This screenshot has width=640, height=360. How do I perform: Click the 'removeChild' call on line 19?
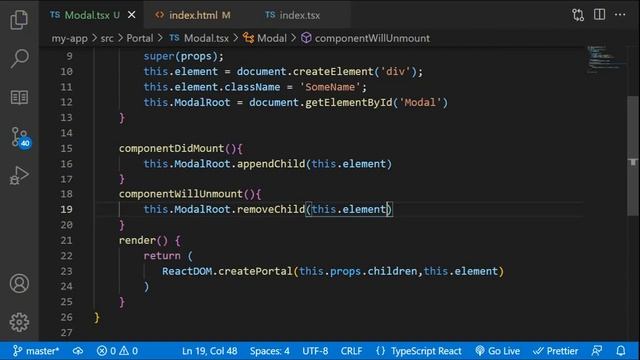(271, 209)
